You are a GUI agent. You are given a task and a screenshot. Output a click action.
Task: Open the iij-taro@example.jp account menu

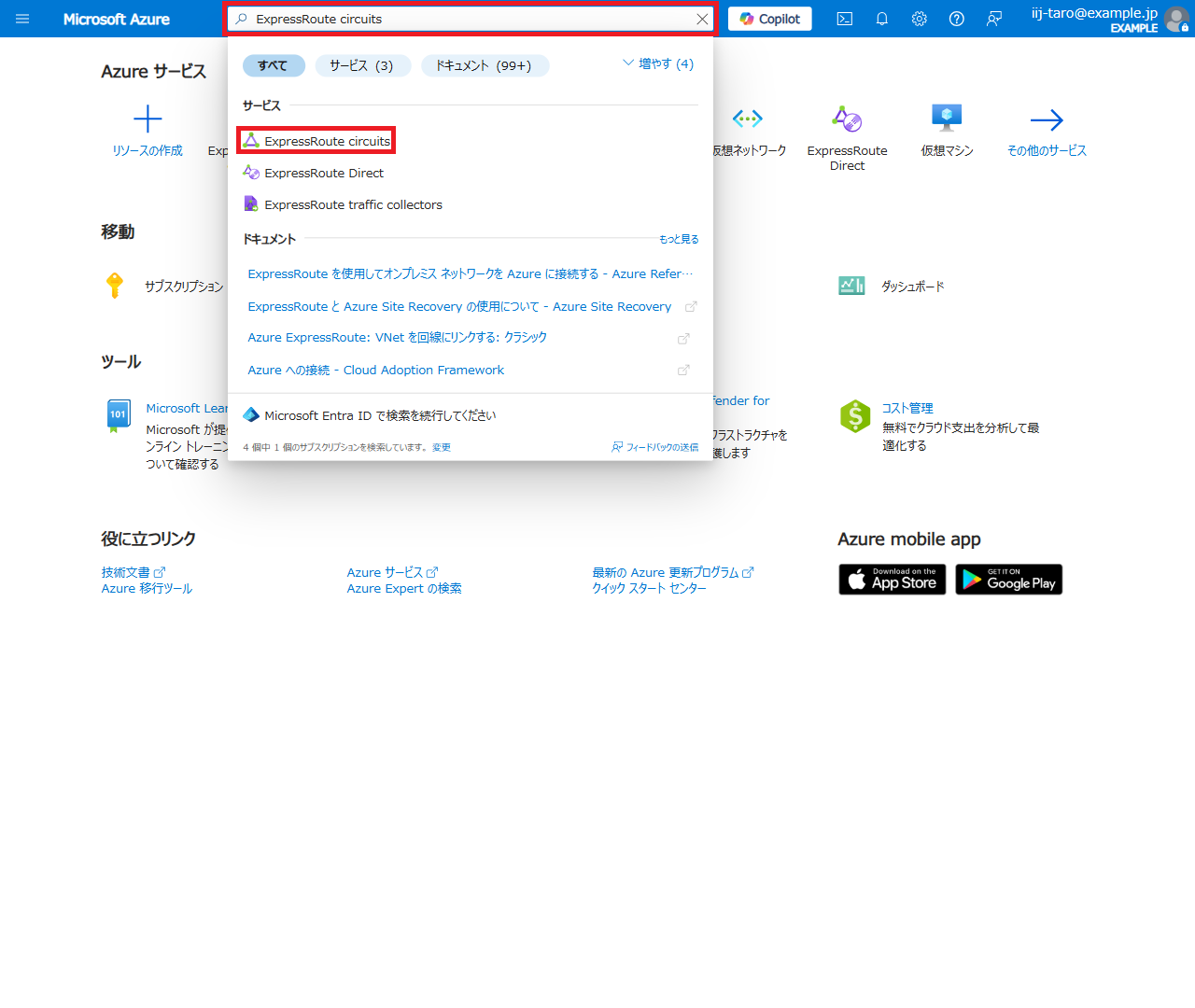click(1109, 19)
